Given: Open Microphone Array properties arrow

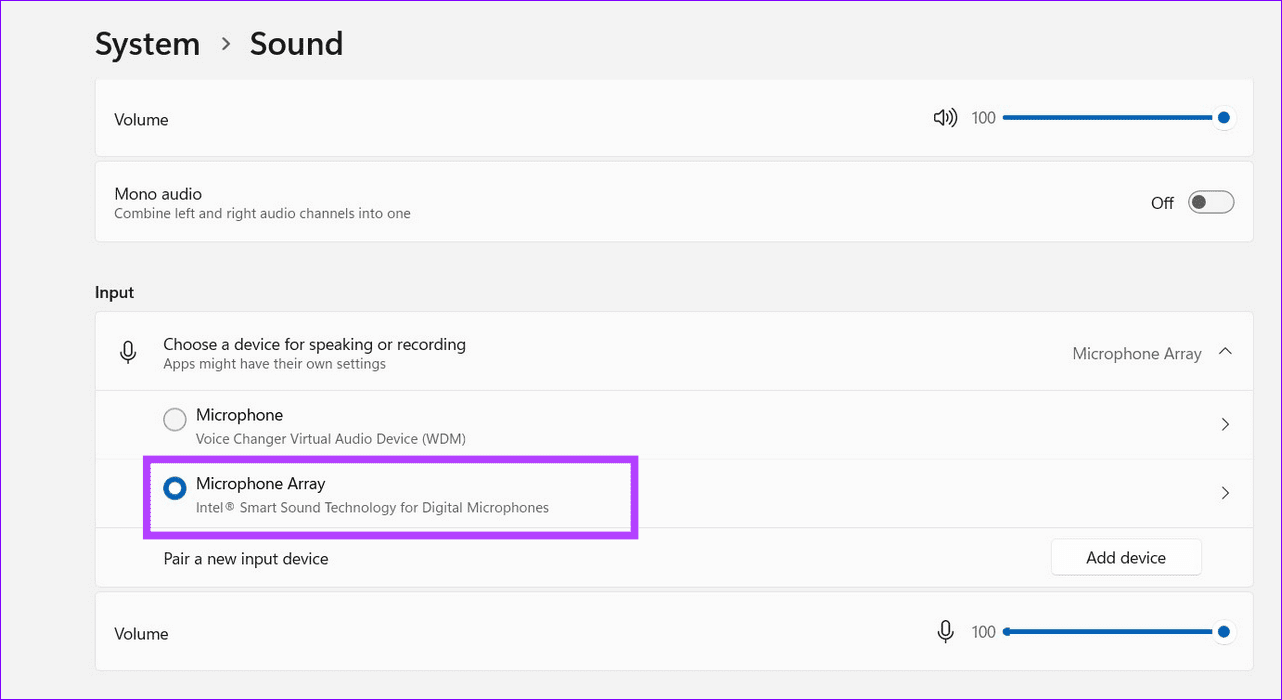Looking at the screenshot, I should click(1225, 493).
